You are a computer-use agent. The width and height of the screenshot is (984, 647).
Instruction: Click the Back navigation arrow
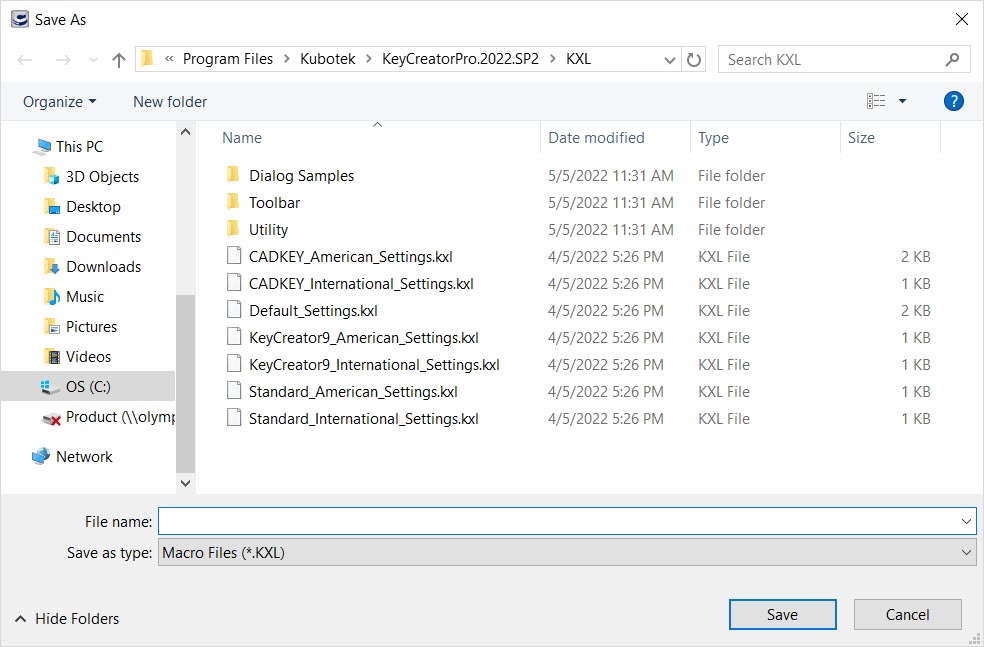click(24, 59)
